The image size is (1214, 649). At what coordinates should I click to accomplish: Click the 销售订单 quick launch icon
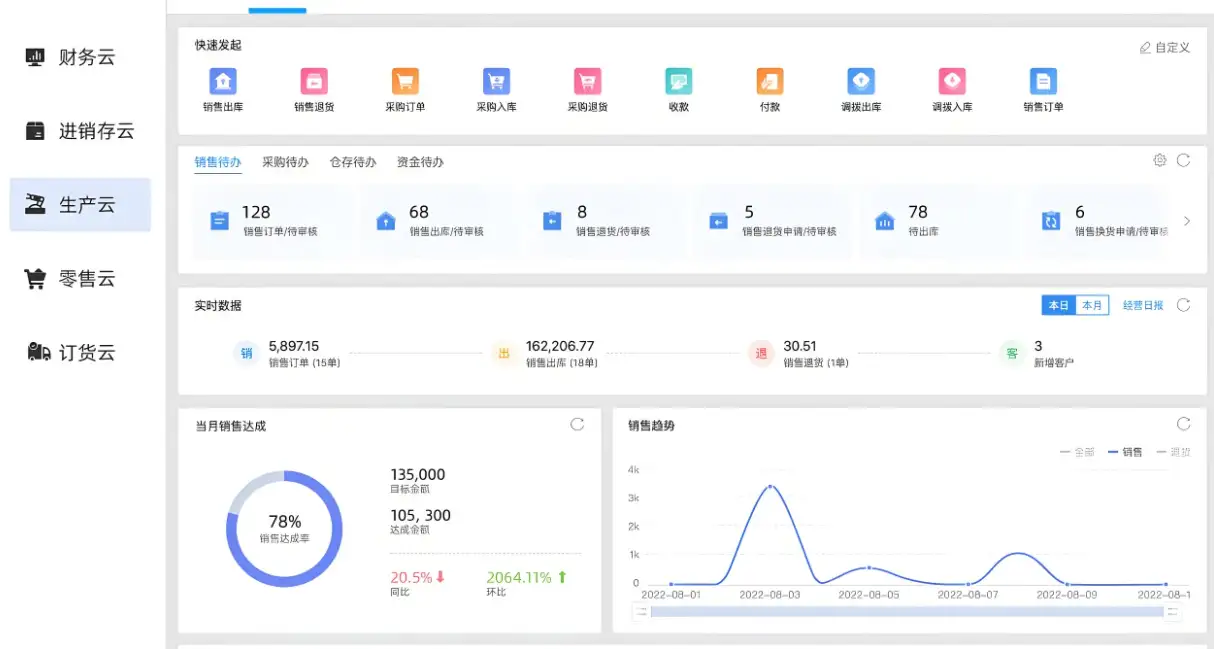[1043, 82]
